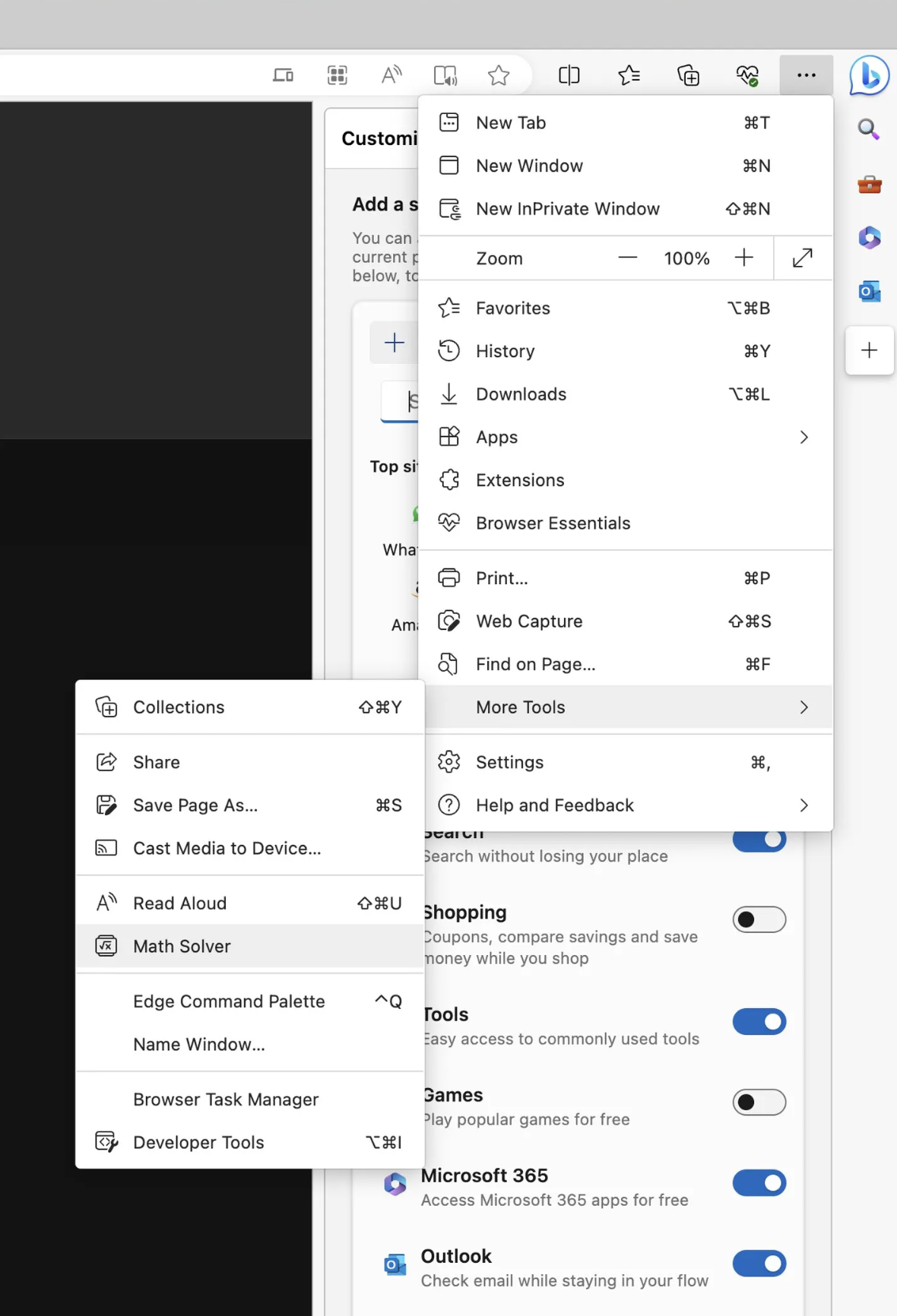Select Collections in More Tools submenu
Viewport: 897px width, 1316px height.
(x=250, y=707)
